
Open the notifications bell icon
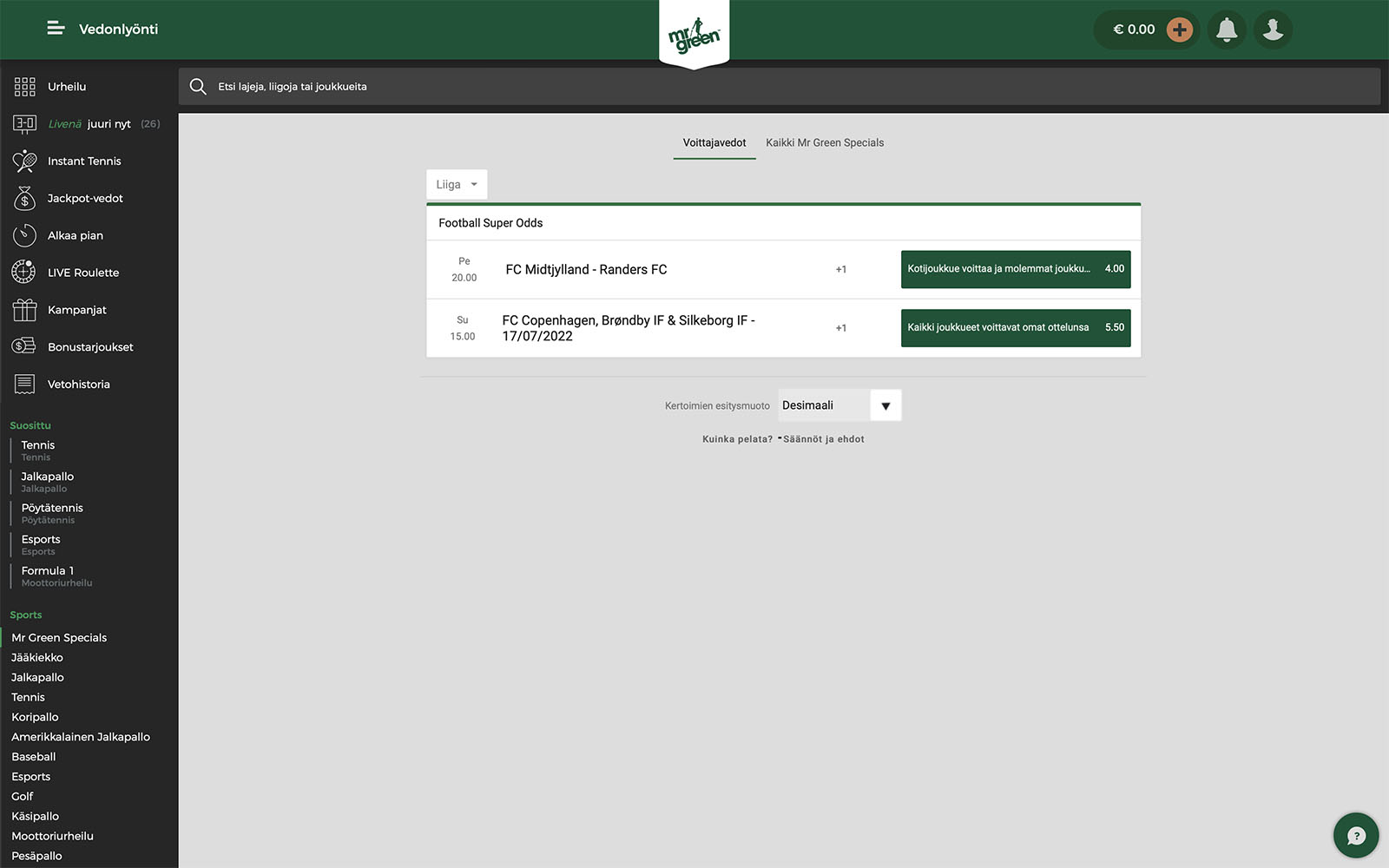1226,30
